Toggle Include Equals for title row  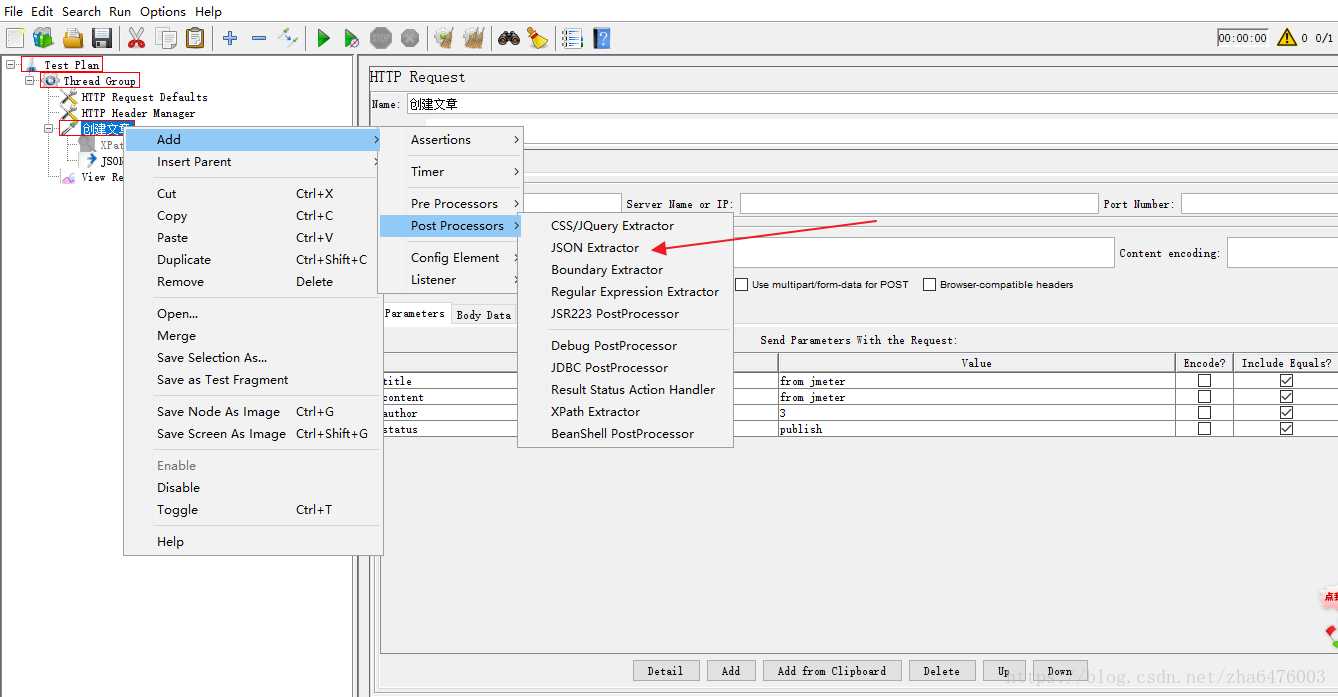(1286, 381)
